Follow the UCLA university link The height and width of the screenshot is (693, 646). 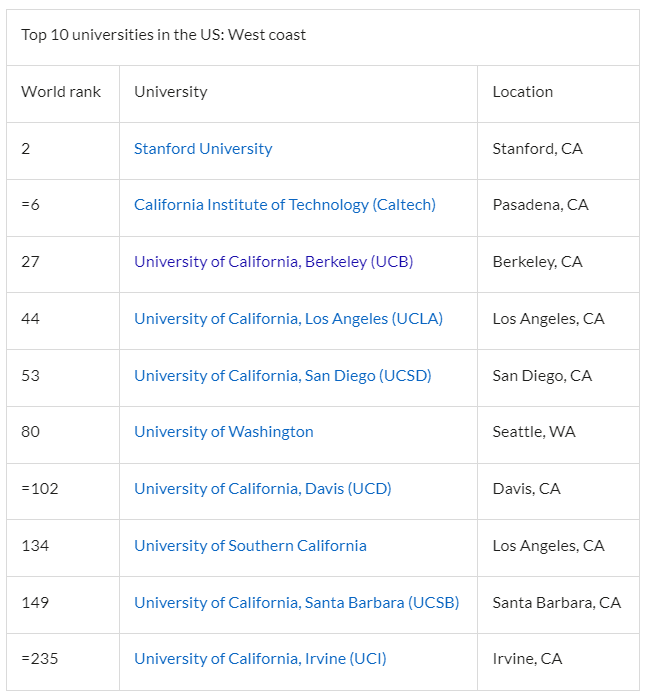point(288,319)
